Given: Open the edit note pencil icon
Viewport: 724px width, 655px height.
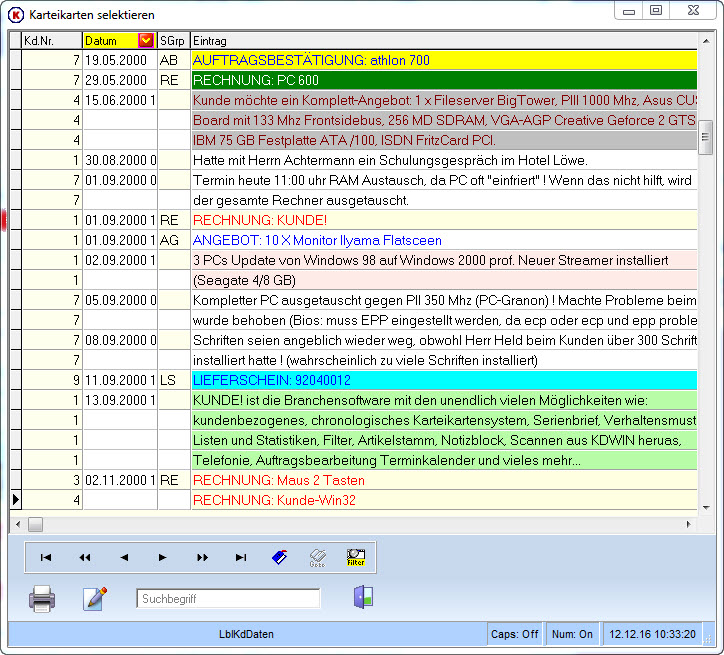Looking at the screenshot, I should (95, 599).
